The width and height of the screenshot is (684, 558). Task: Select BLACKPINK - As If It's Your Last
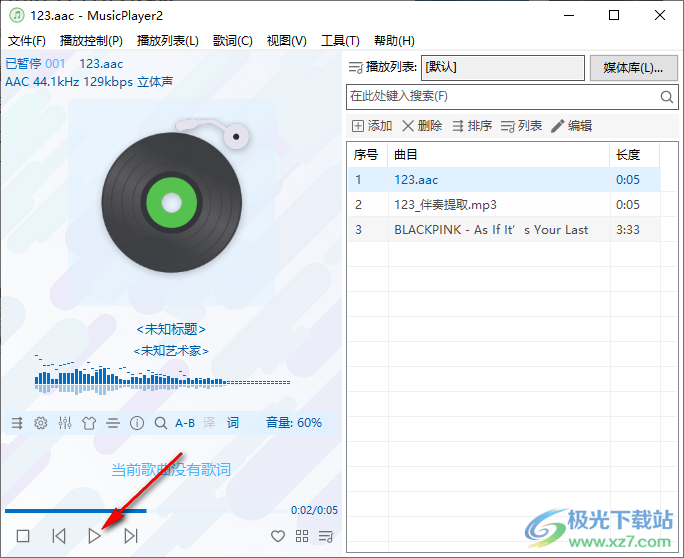click(504, 229)
